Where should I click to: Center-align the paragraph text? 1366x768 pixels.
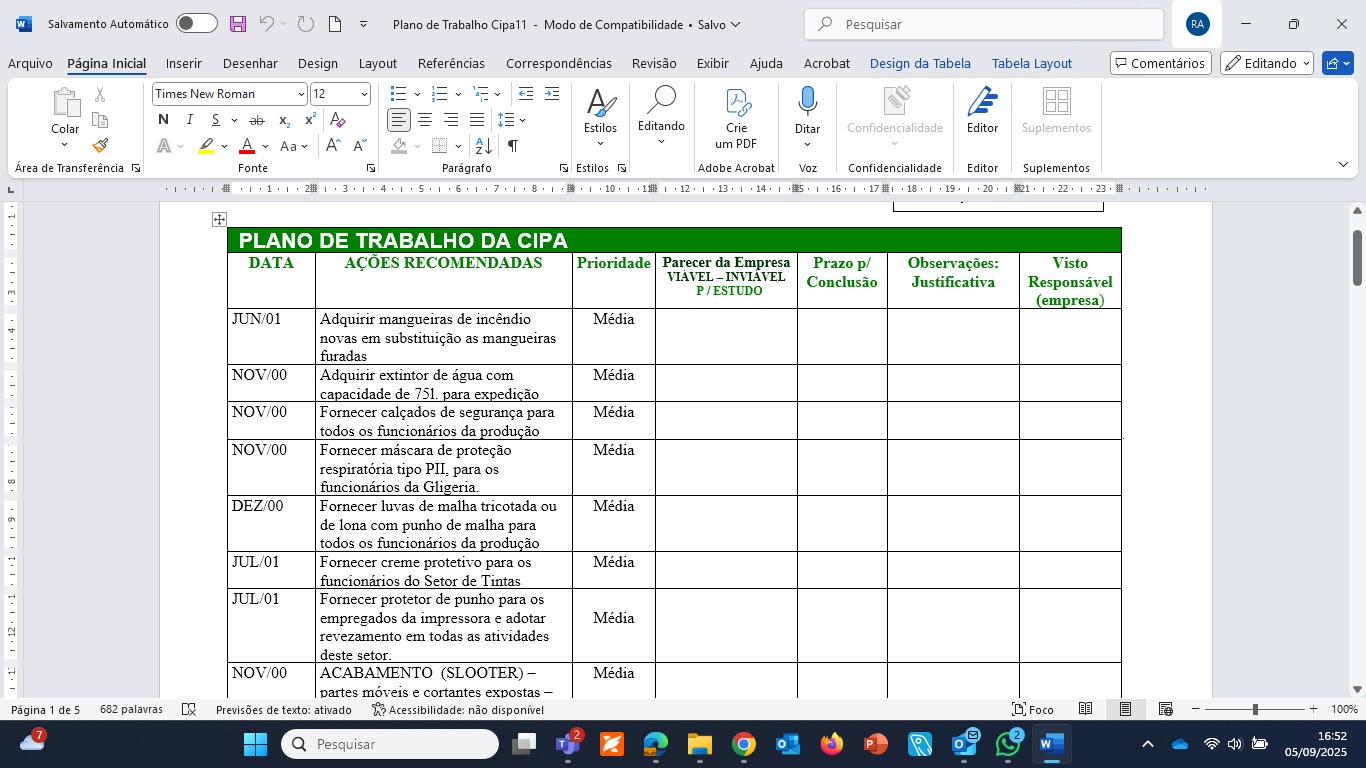[x=425, y=120]
